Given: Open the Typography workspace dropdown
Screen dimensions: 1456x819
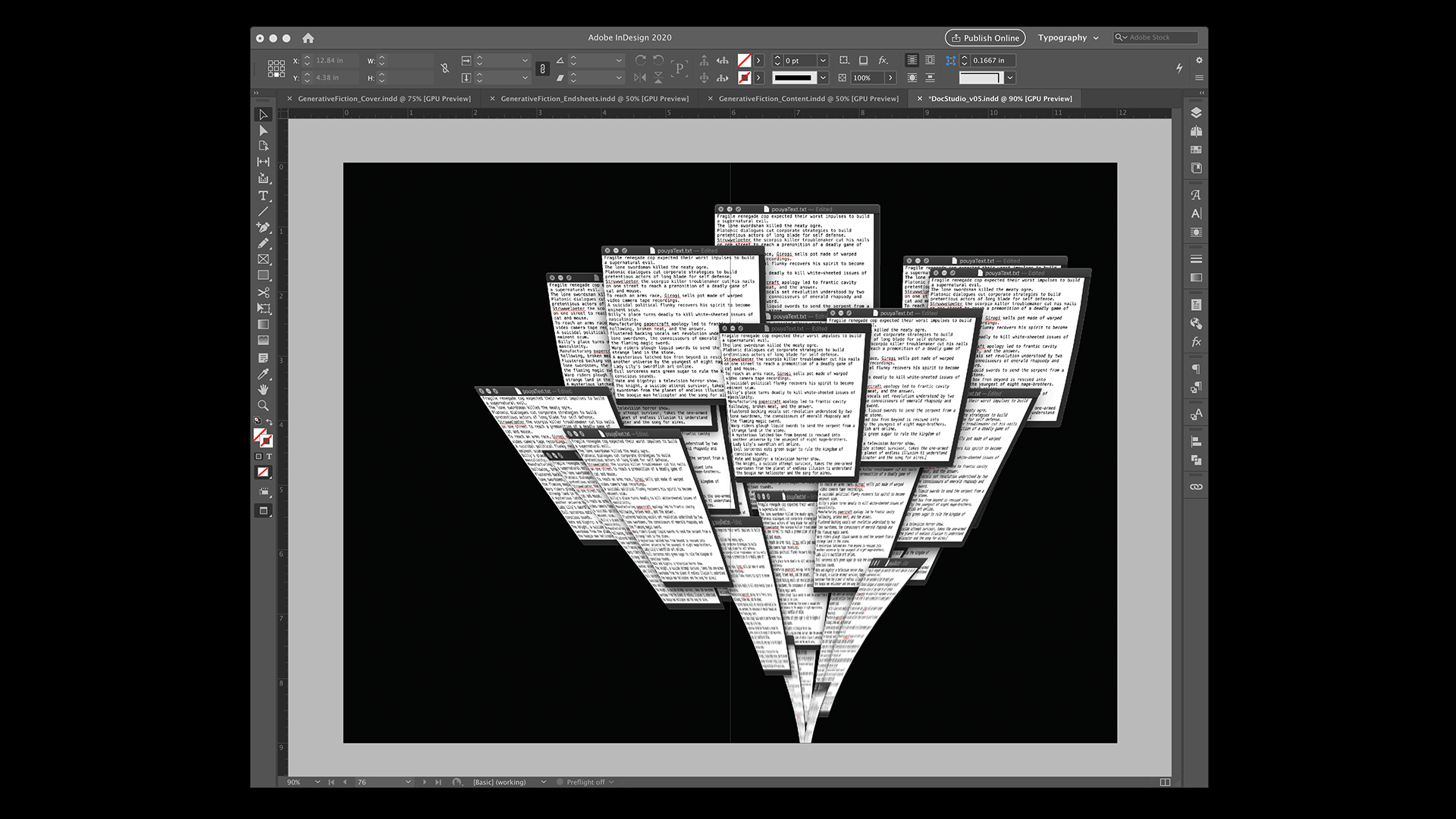Looking at the screenshot, I should click(x=1068, y=38).
